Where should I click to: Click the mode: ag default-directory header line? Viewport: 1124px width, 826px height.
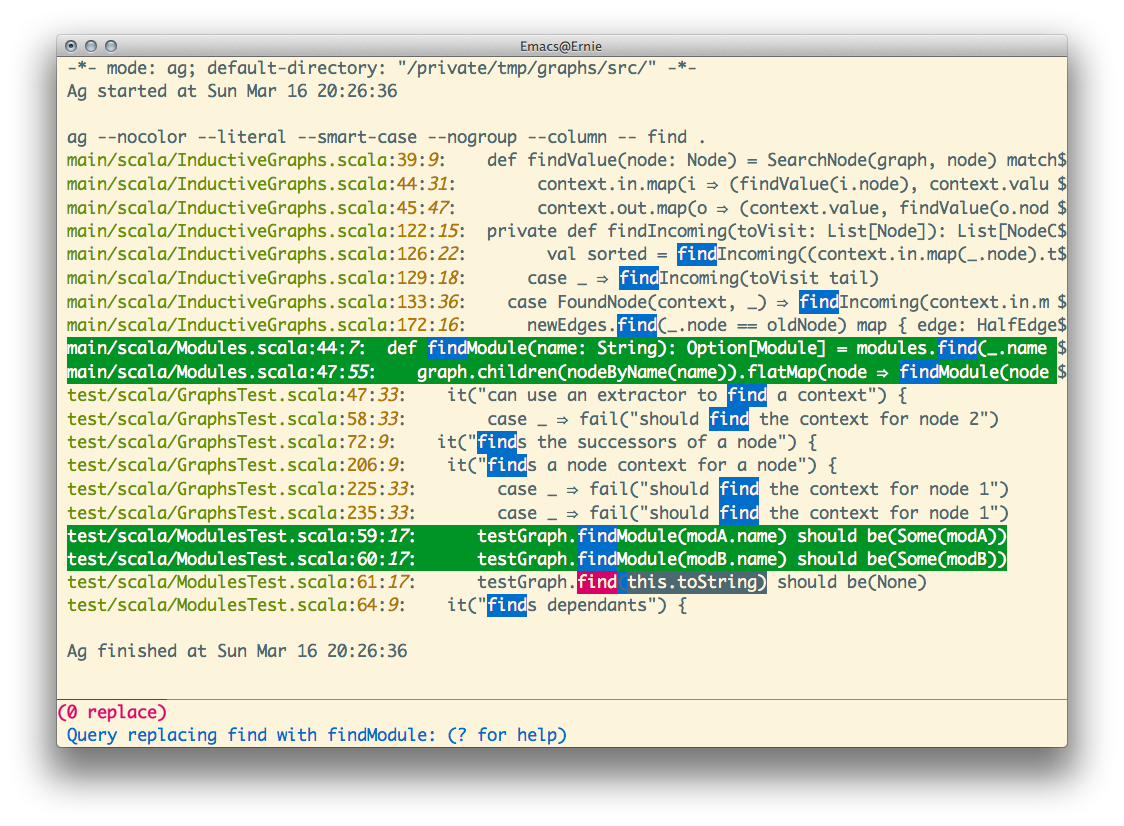tap(381, 68)
